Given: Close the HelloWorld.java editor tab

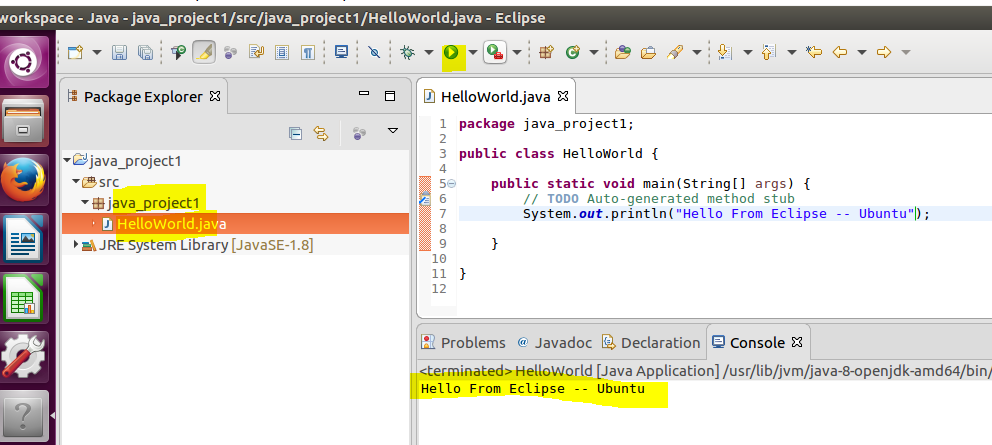Looking at the screenshot, I should 562,96.
